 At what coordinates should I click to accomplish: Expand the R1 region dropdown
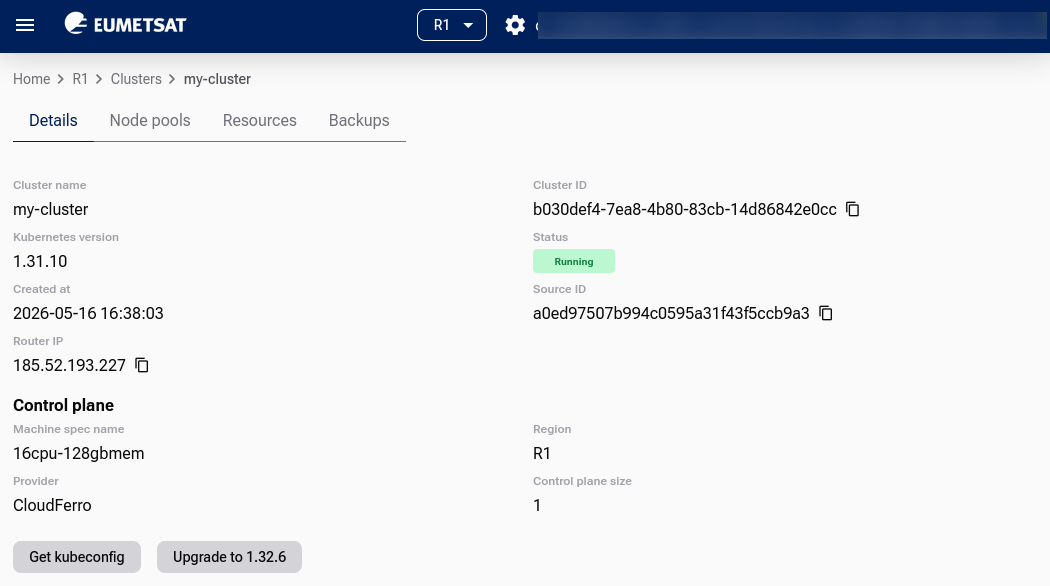click(452, 25)
